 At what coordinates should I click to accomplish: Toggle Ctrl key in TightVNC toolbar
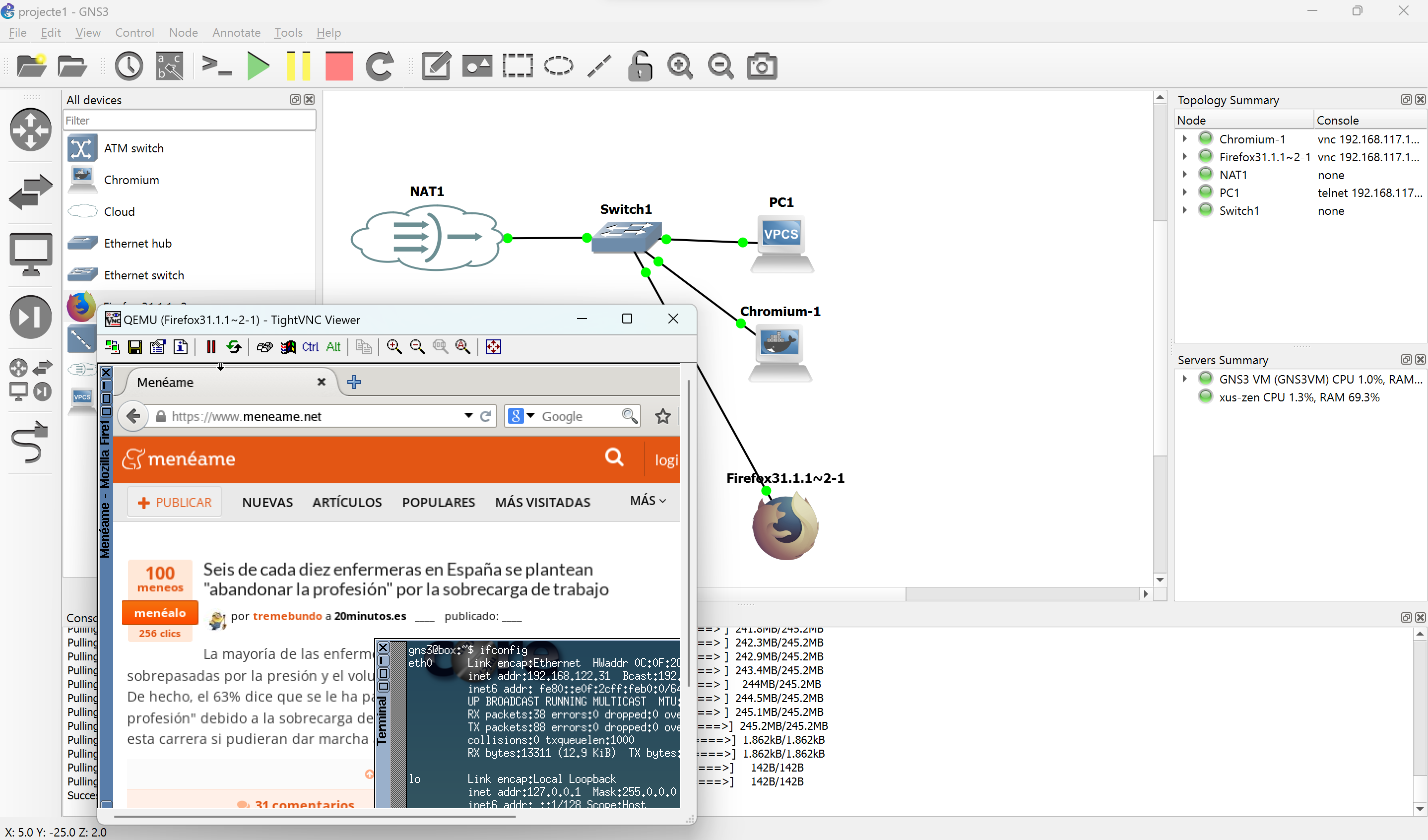310,347
